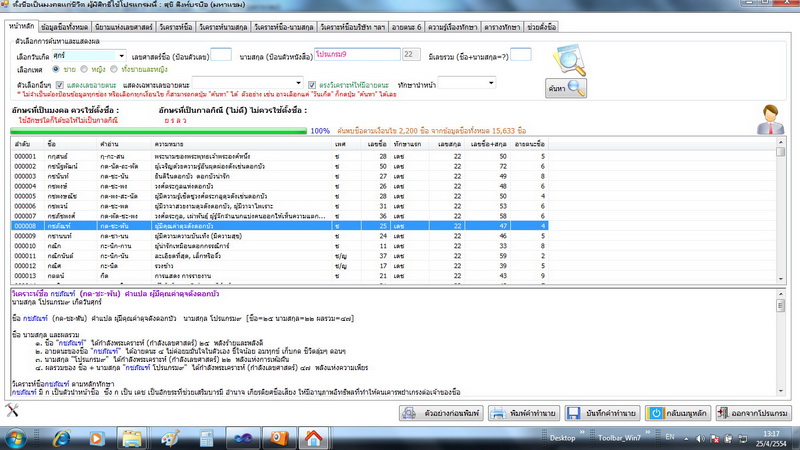Viewport: 800px width, 450px height.
Task: Sort by the เลขชื่อ+สกุล column header
Action: tap(488, 144)
